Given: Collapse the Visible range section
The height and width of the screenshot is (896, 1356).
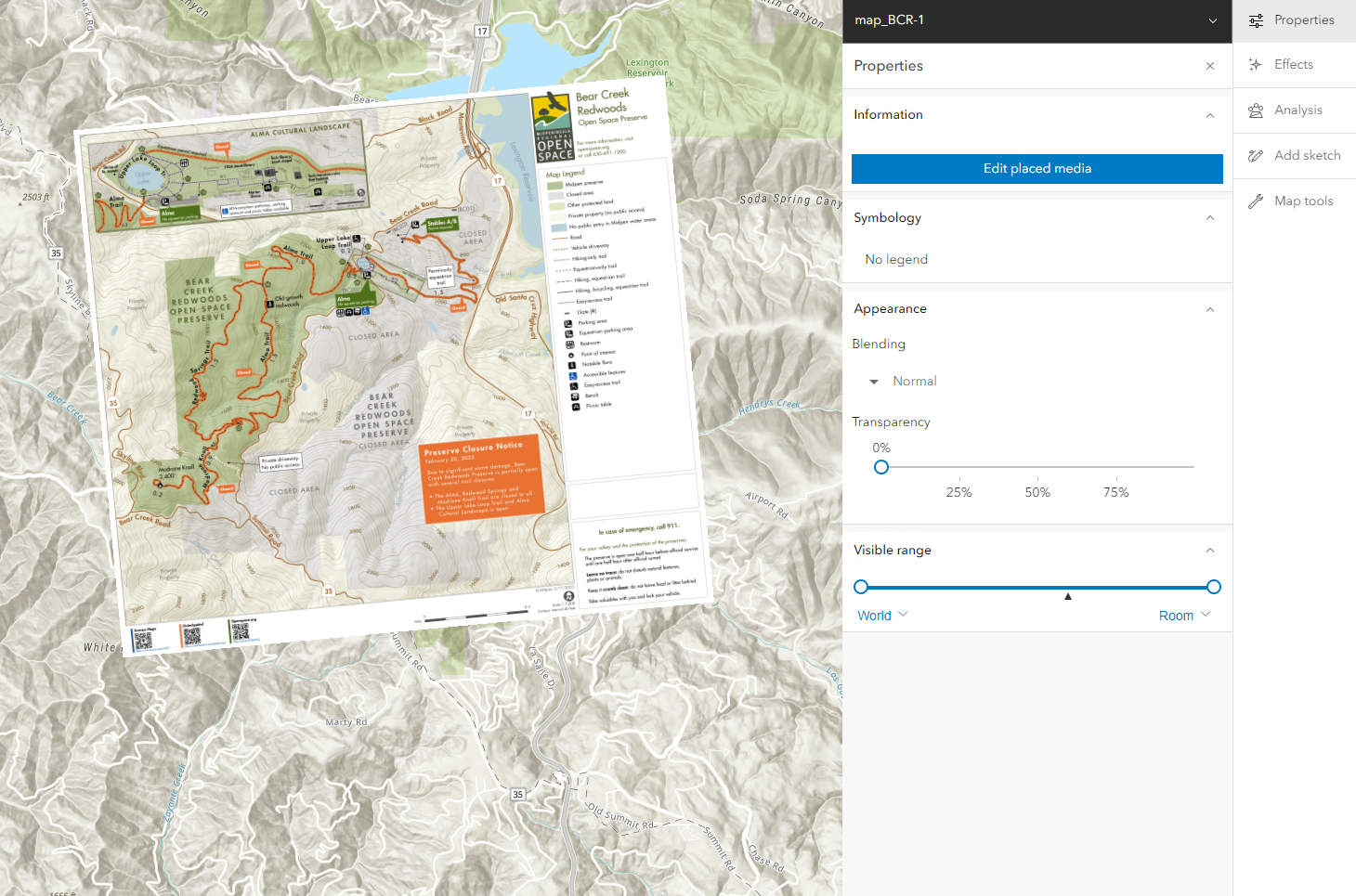Looking at the screenshot, I should click(x=1210, y=550).
